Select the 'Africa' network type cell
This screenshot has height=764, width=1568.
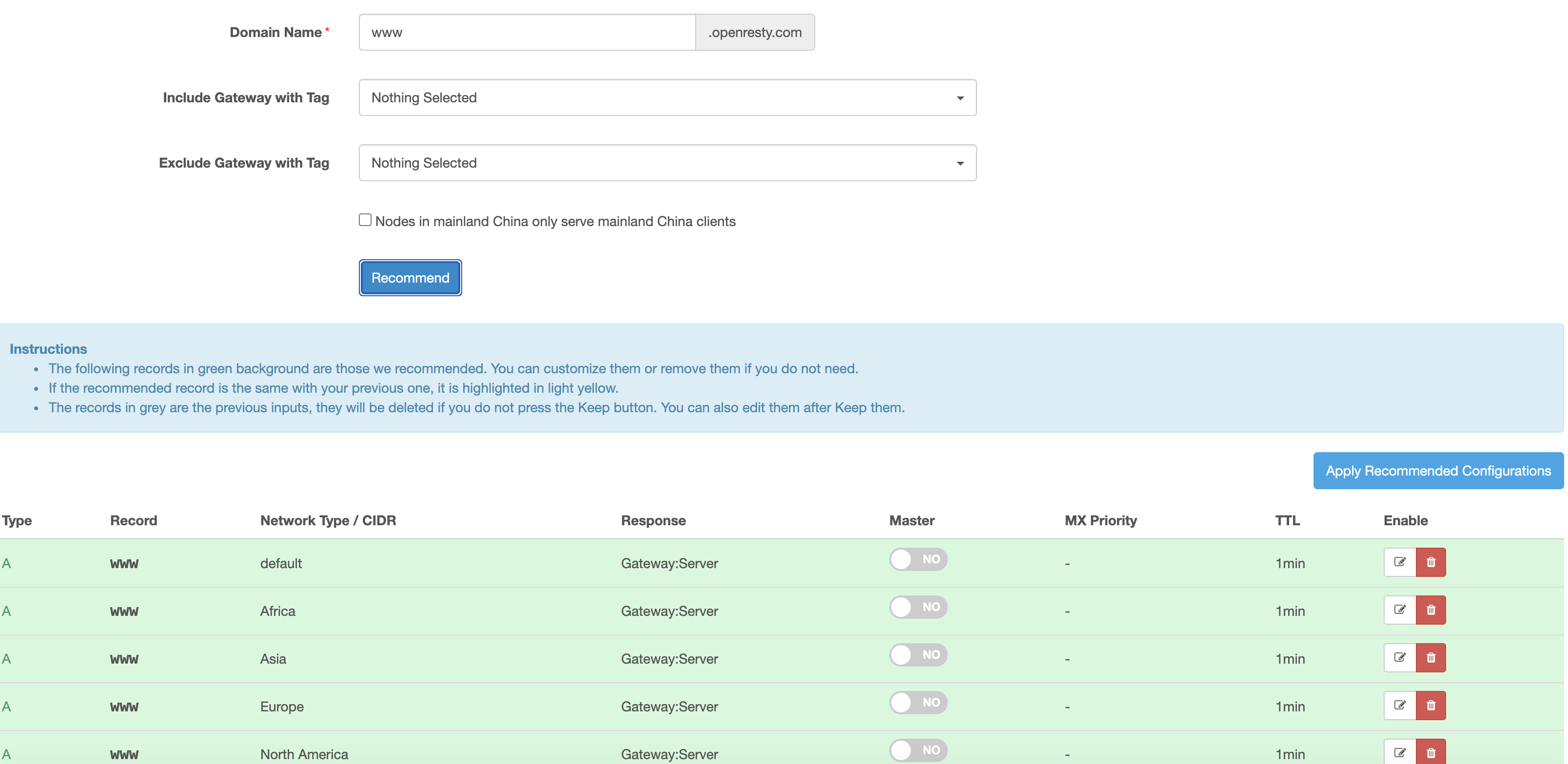[277, 611]
